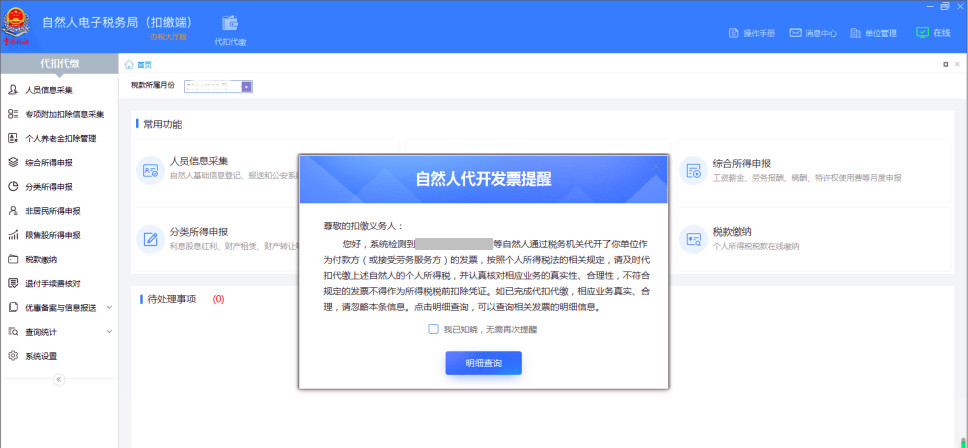Click the 税款缴纳 sidebar wallet icon

(x=13, y=259)
